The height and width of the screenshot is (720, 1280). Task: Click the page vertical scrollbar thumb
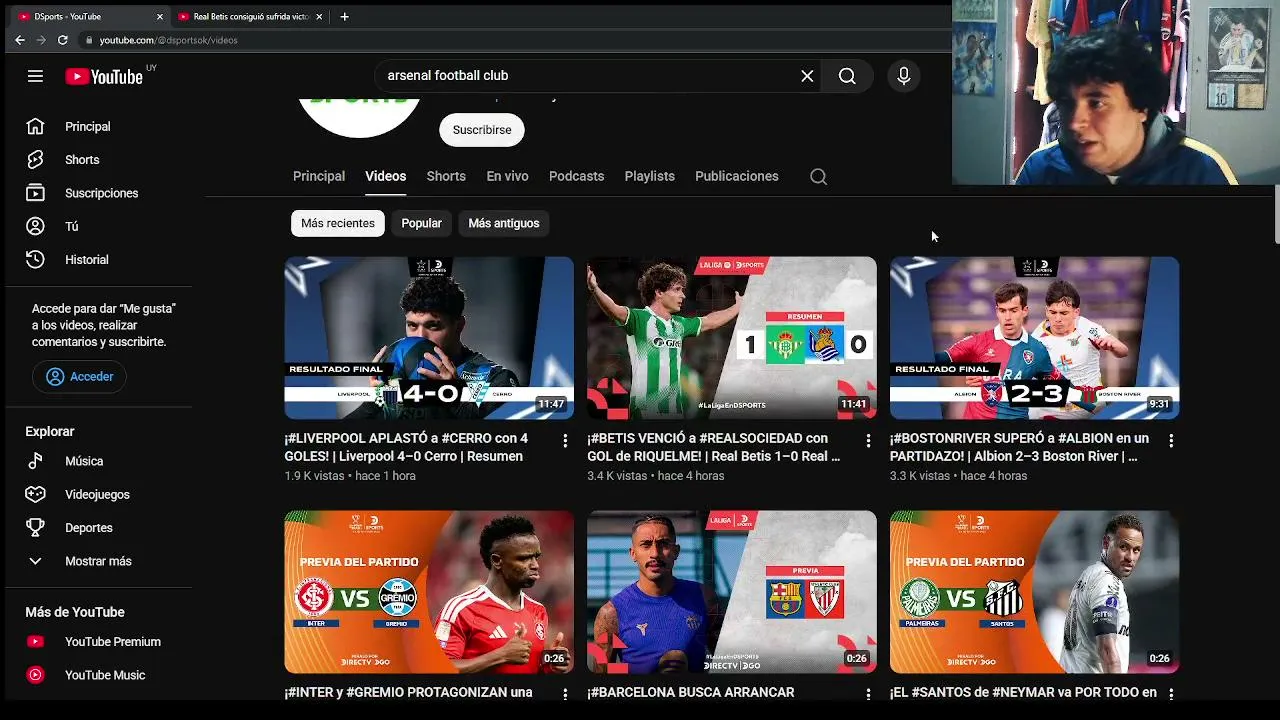pyautogui.click(x=1275, y=214)
